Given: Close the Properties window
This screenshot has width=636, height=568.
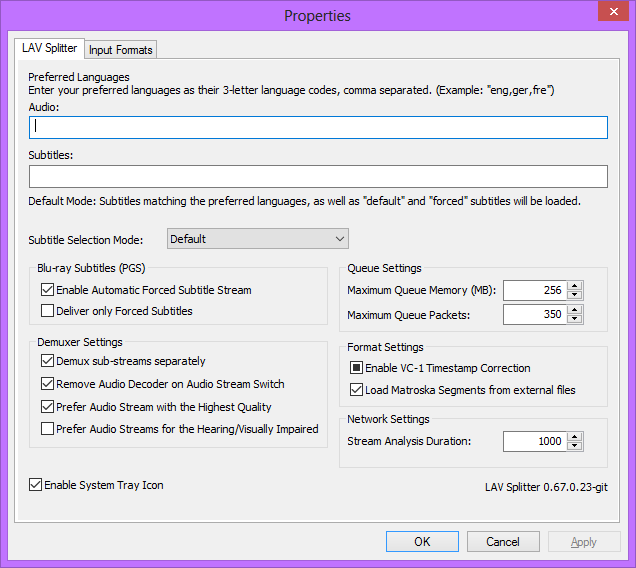Looking at the screenshot, I should click(x=614, y=11).
